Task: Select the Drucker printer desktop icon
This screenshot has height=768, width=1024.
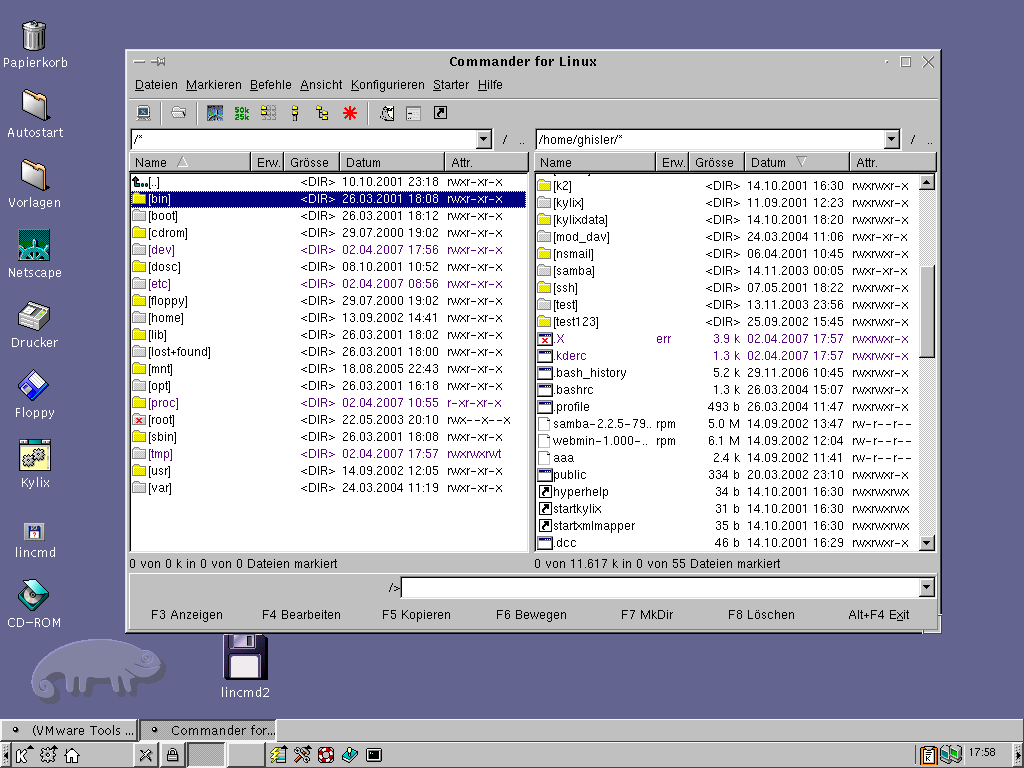Action: [35, 325]
